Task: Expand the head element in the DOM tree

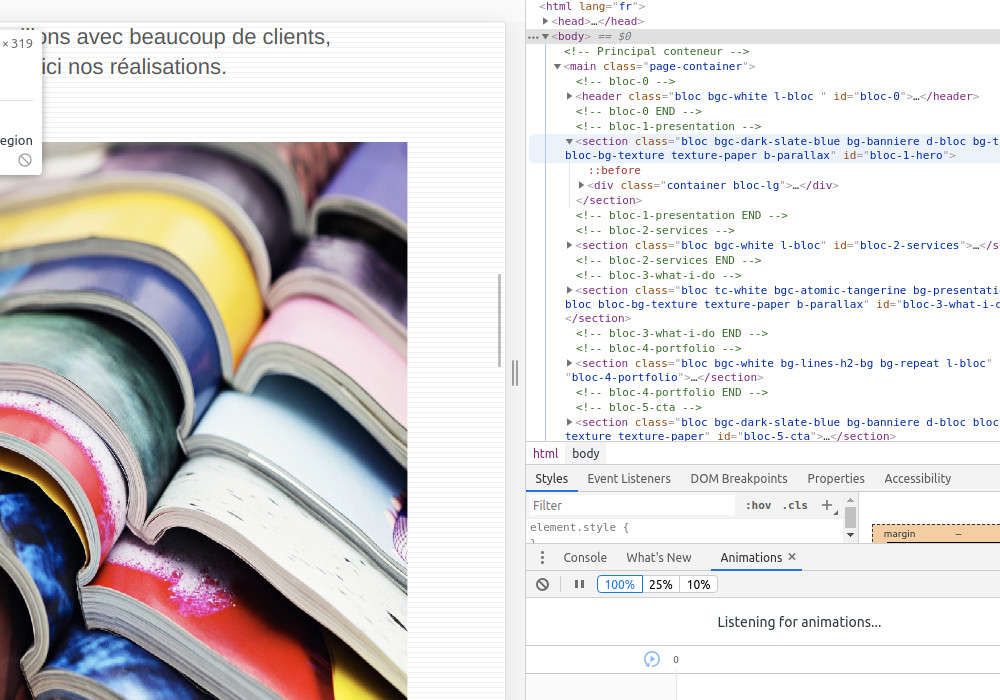Action: click(x=545, y=21)
